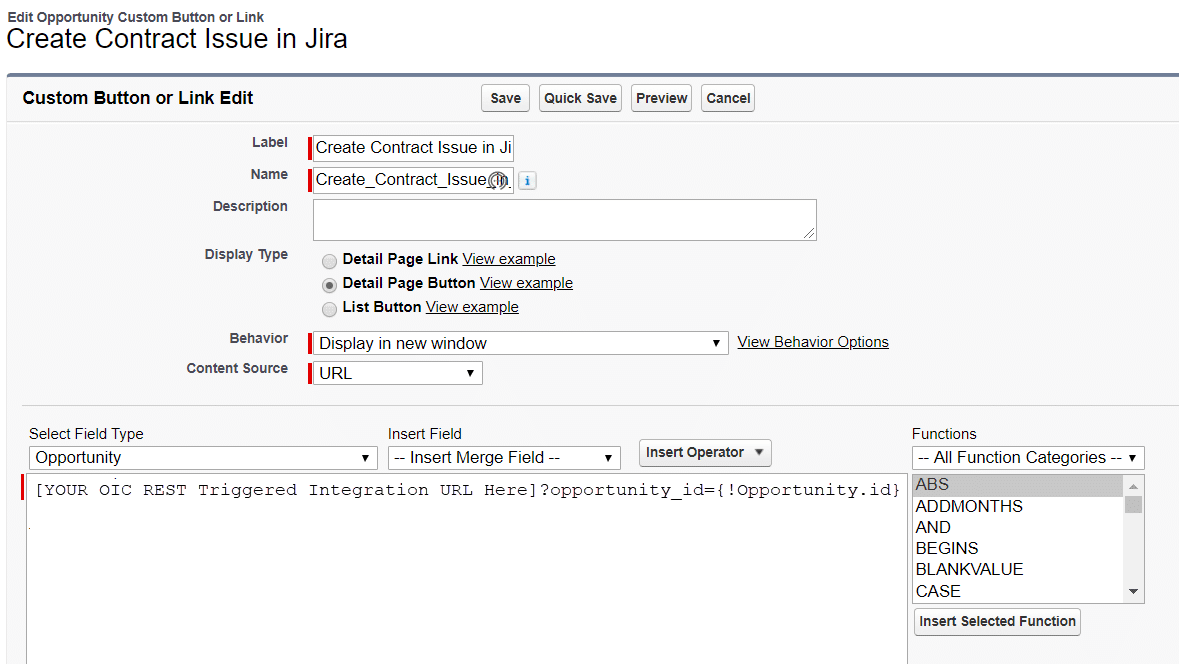Open the Content Source dropdown
The image size is (1179, 664).
point(398,373)
